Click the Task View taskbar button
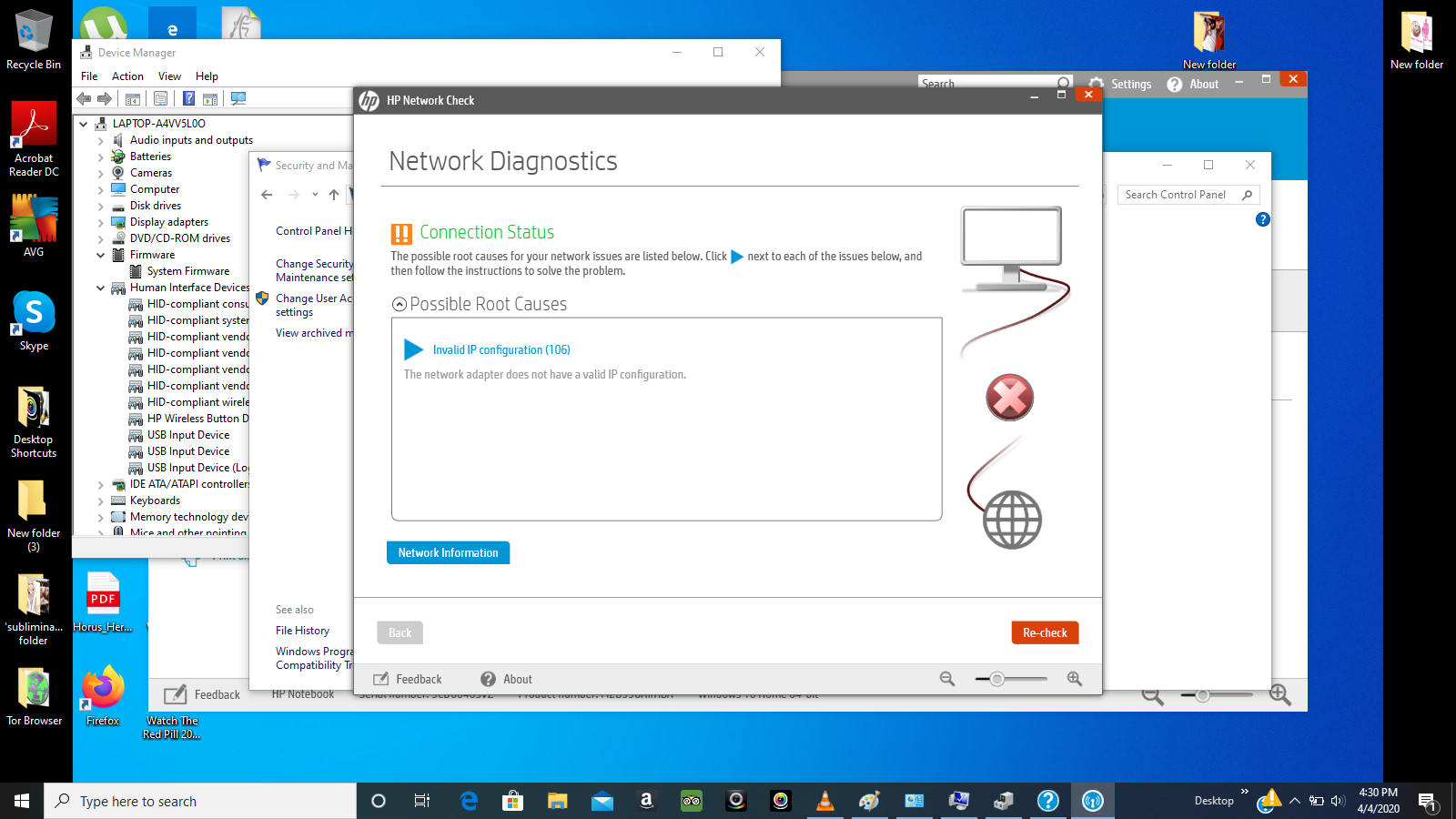This screenshot has height=819, width=1456. click(422, 801)
